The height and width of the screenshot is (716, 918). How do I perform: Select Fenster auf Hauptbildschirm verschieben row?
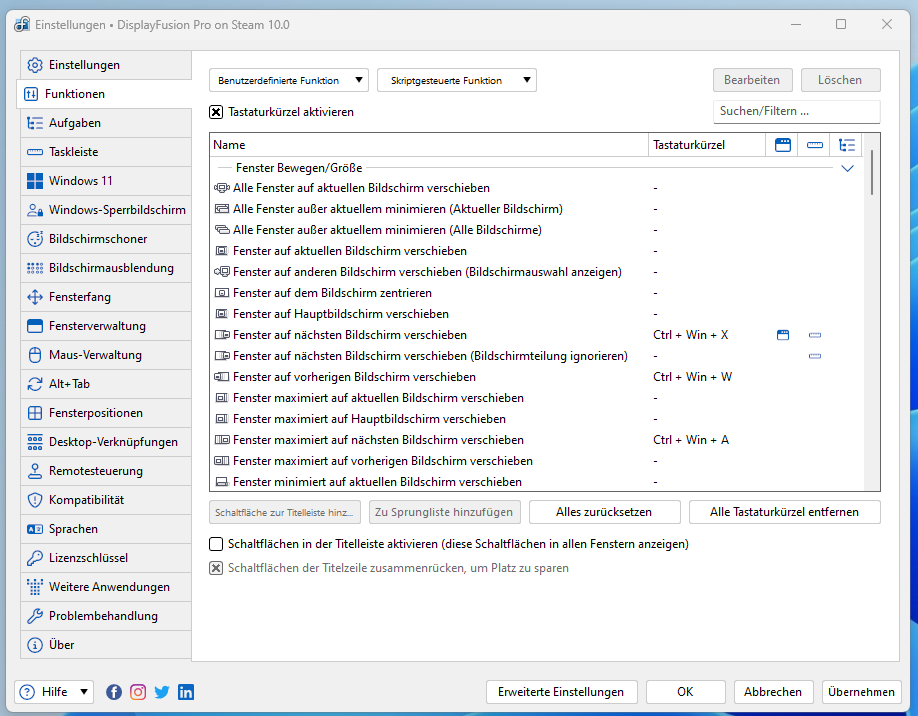536,314
